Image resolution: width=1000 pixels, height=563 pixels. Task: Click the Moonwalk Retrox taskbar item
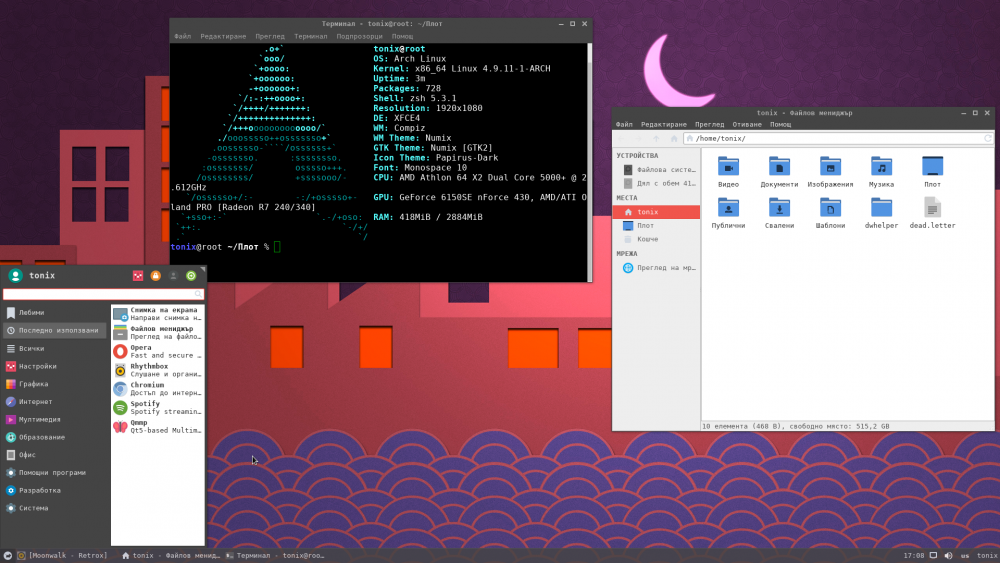(62, 555)
